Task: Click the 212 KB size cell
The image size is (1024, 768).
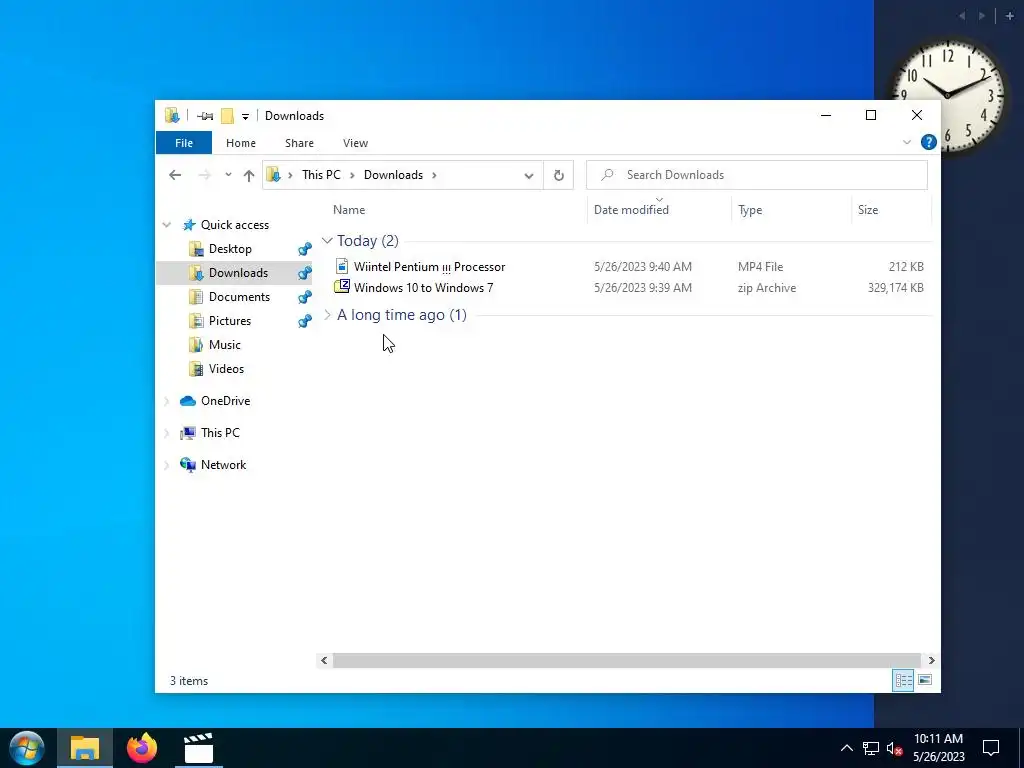Action: coord(906,266)
